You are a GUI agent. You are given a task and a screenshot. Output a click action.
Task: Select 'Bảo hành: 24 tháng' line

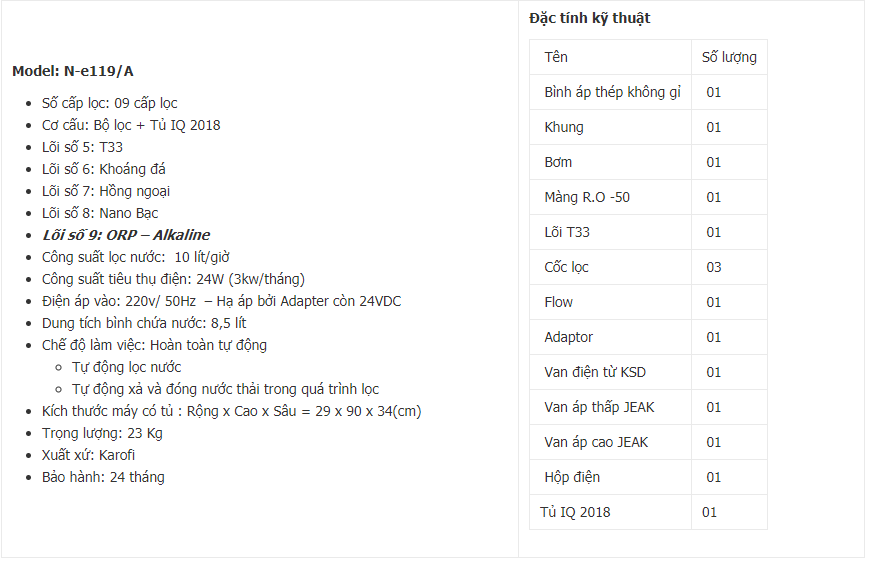coord(103,477)
